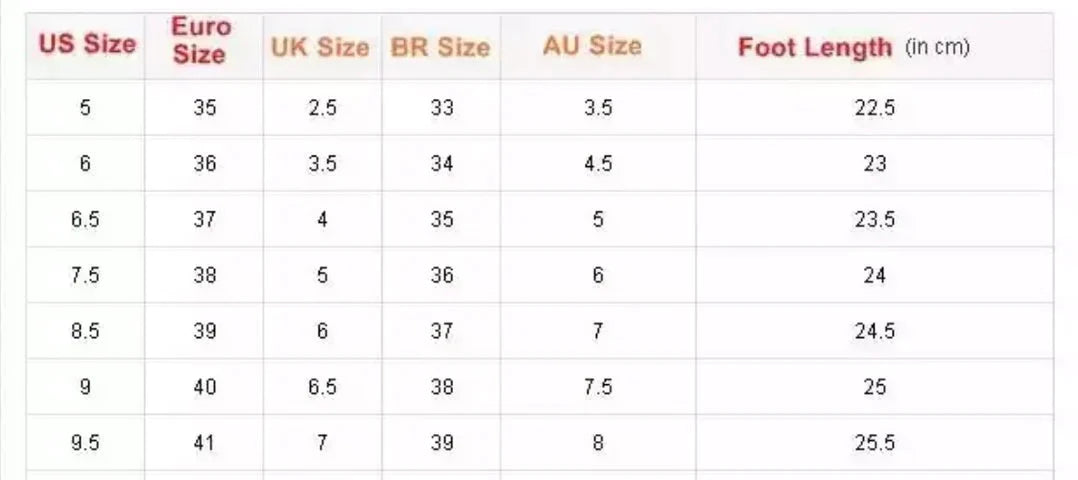The height and width of the screenshot is (480, 1078).
Task: Click foot length 24 cell
Action: (874, 276)
